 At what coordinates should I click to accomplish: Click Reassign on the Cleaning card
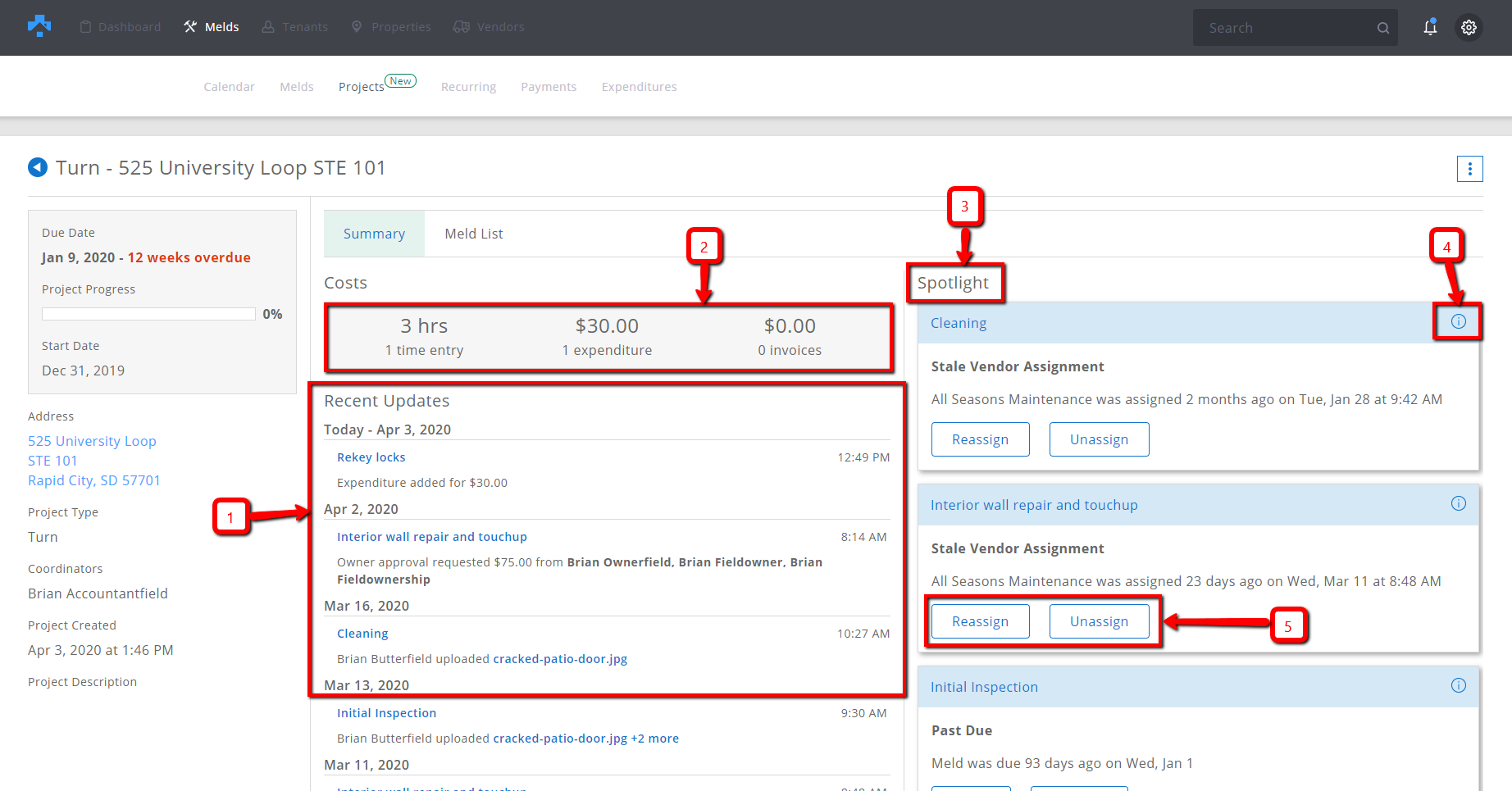click(x=980, y=439)
